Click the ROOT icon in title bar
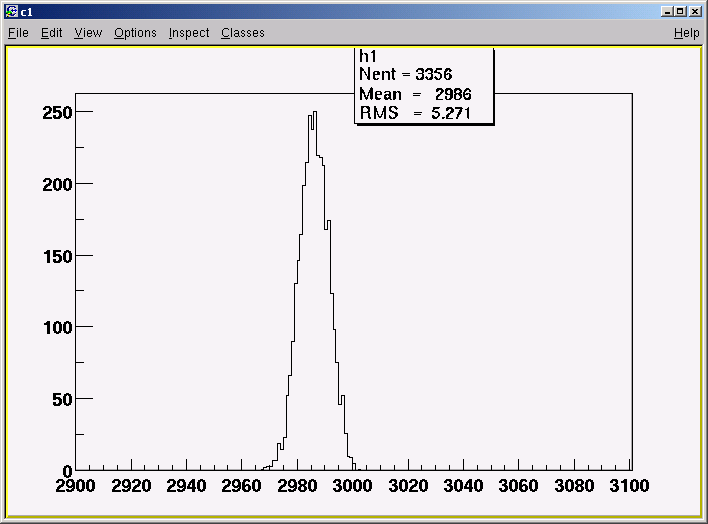 click(11, 11)
